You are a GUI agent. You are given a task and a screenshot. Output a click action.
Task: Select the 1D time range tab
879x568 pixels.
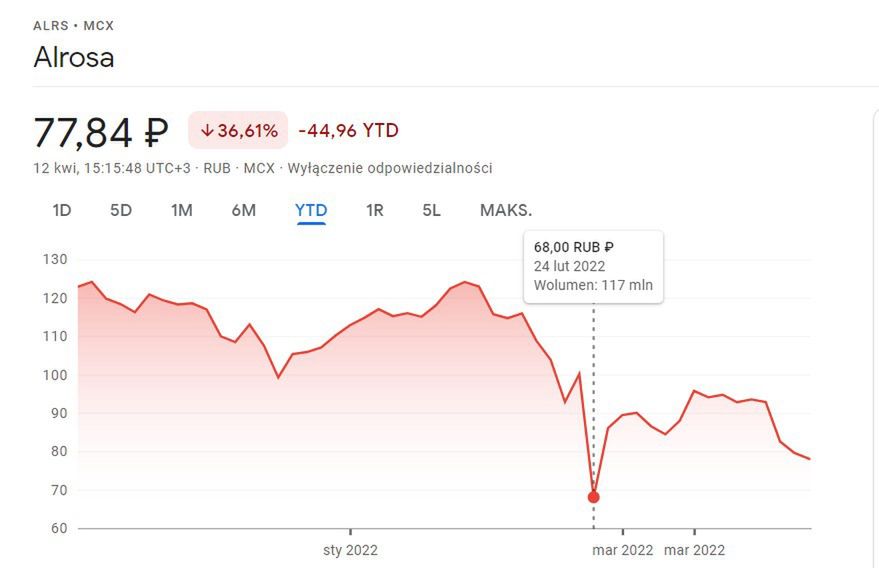(x=62, y=210)
